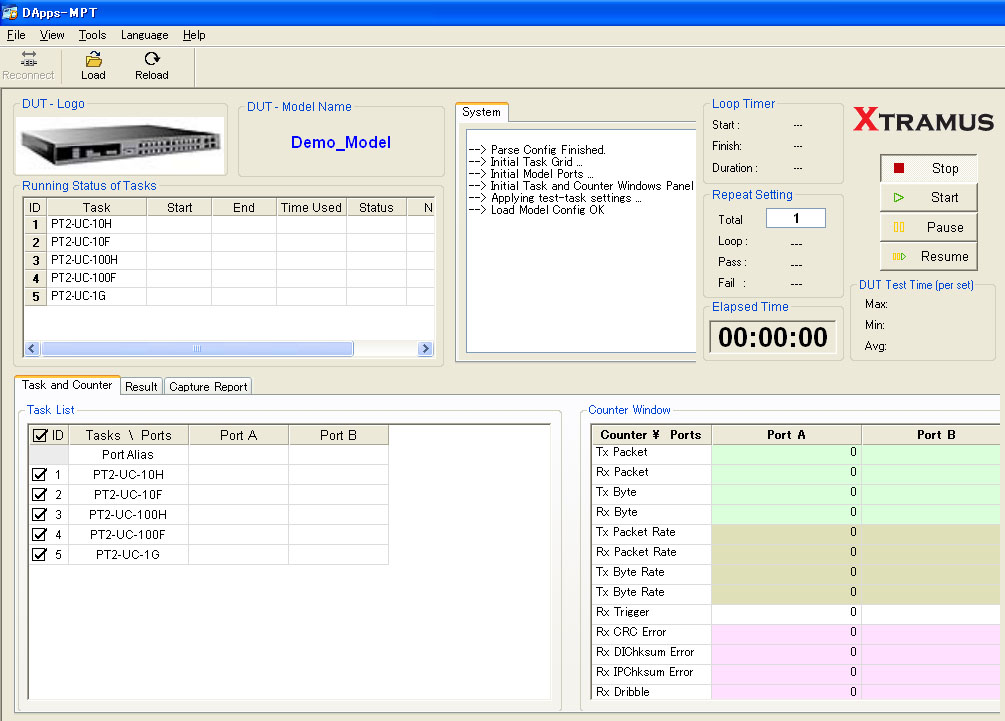Click the Xtramus logo
Screen dimensions: 1005x721
click(x=923, y=120)
